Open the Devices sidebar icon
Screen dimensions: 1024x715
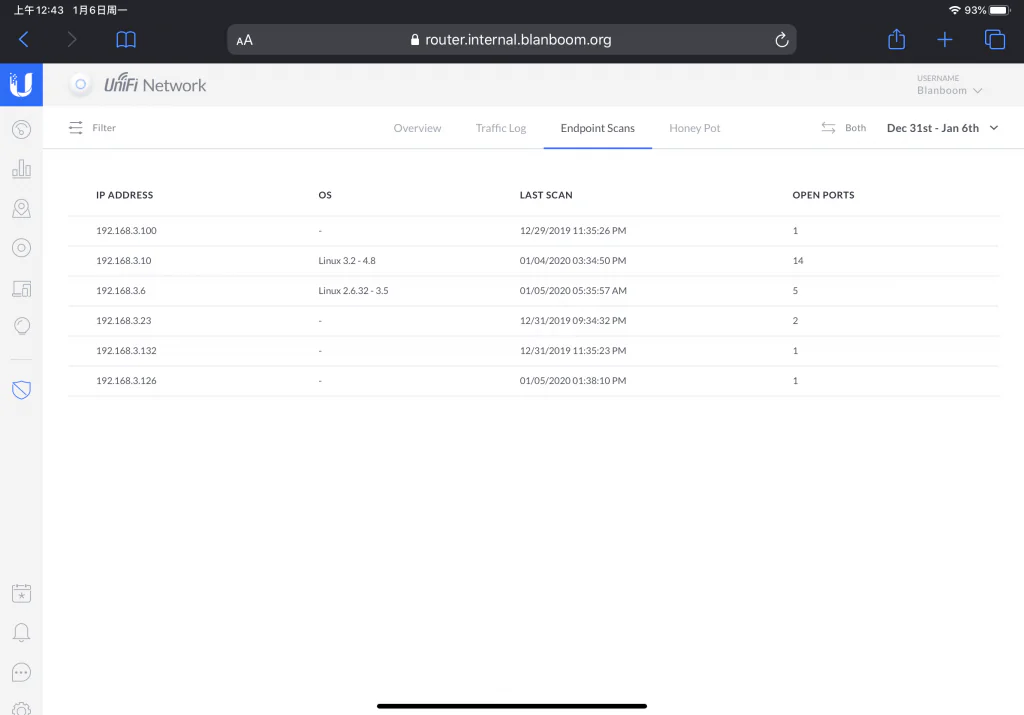(x=22, y=248)
